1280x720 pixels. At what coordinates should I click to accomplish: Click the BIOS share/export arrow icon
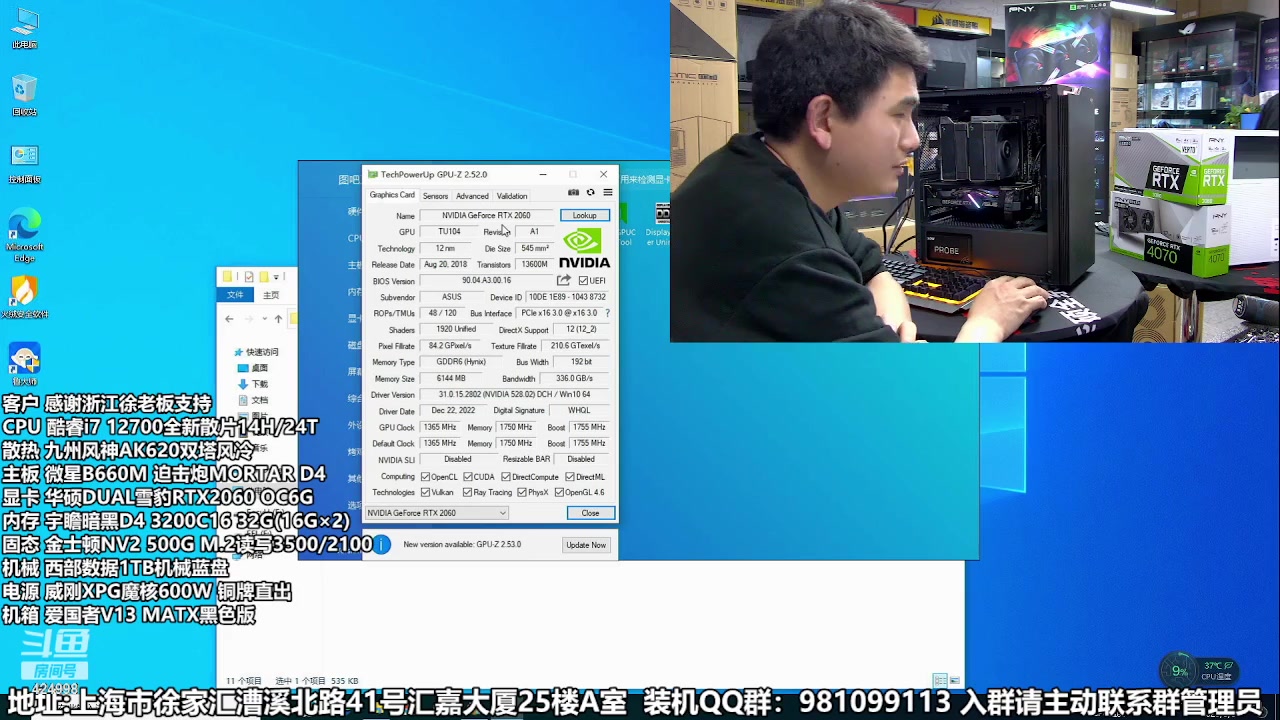click(x=564, y=280)
